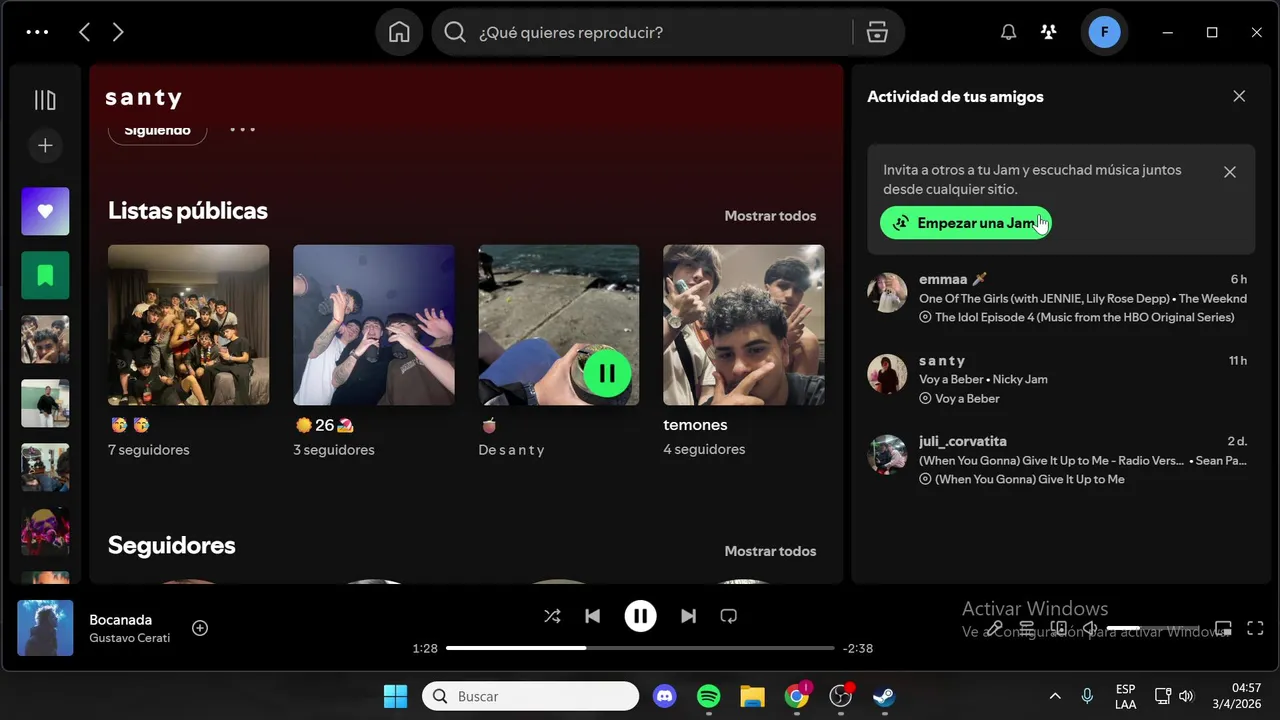Open Chrome from the taskbar

(797, 696)
